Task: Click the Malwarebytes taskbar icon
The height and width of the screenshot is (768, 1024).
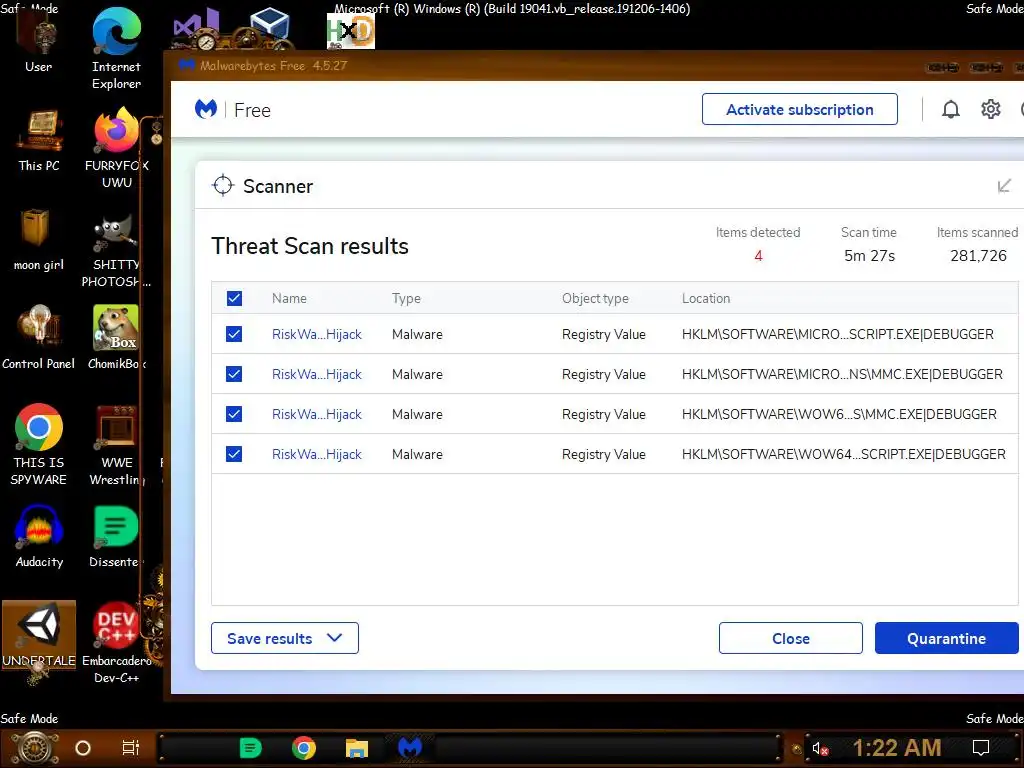Action: pyautogui.click(x=410, y=747)
